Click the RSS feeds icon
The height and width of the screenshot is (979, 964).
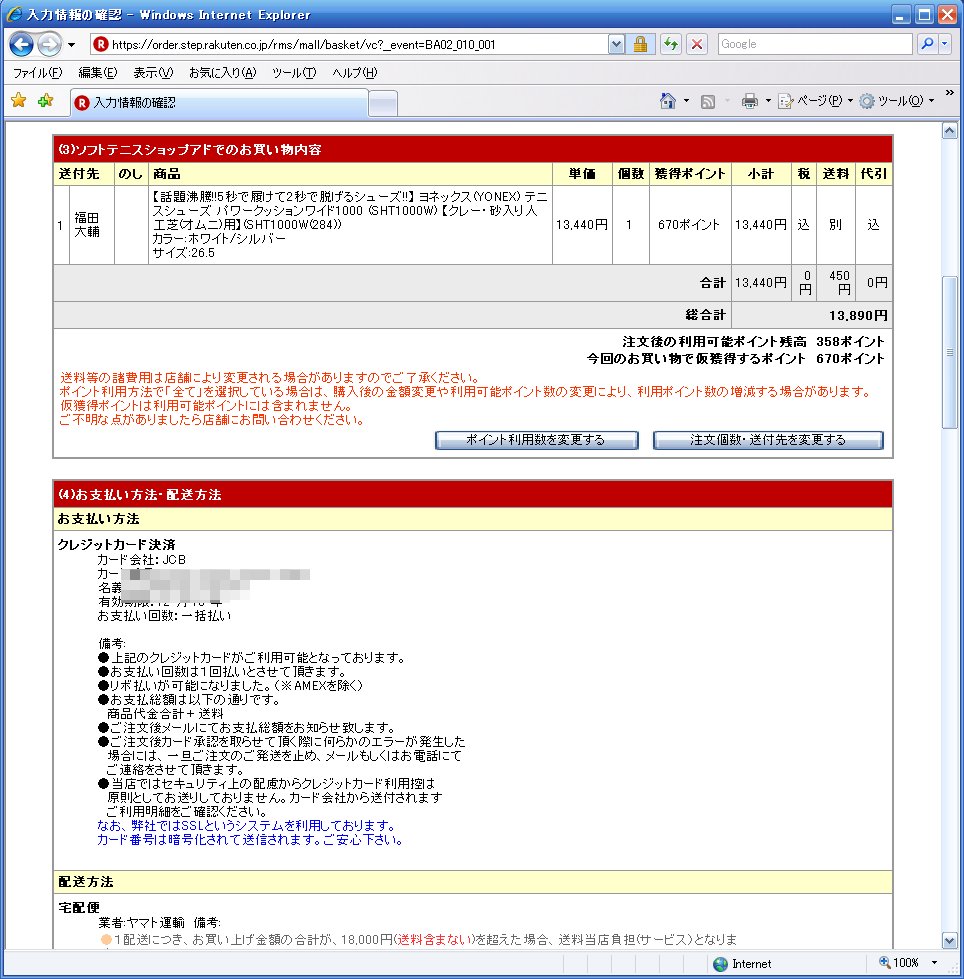[707, 101]
